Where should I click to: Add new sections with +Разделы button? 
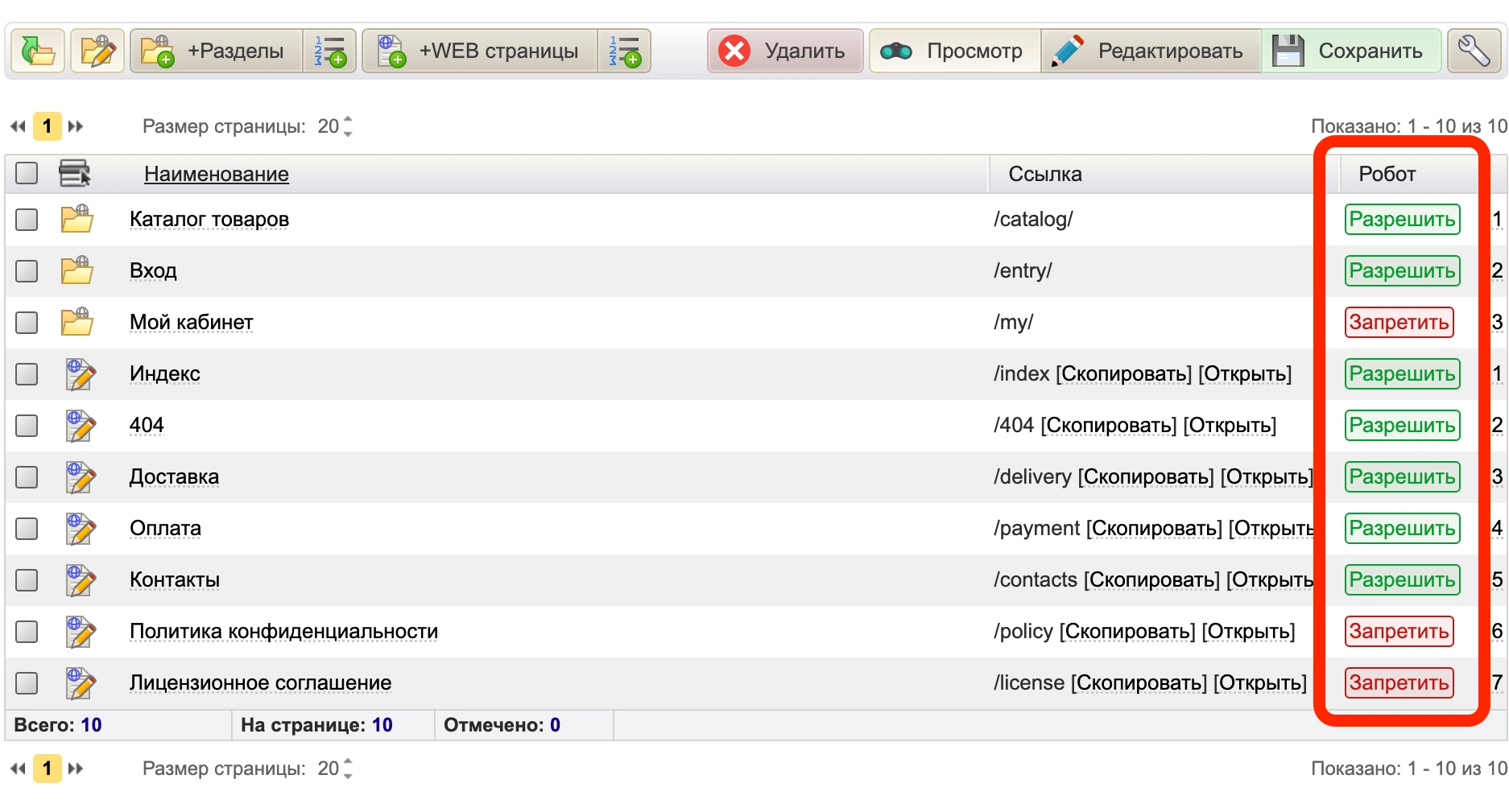[x=217, y=51]
